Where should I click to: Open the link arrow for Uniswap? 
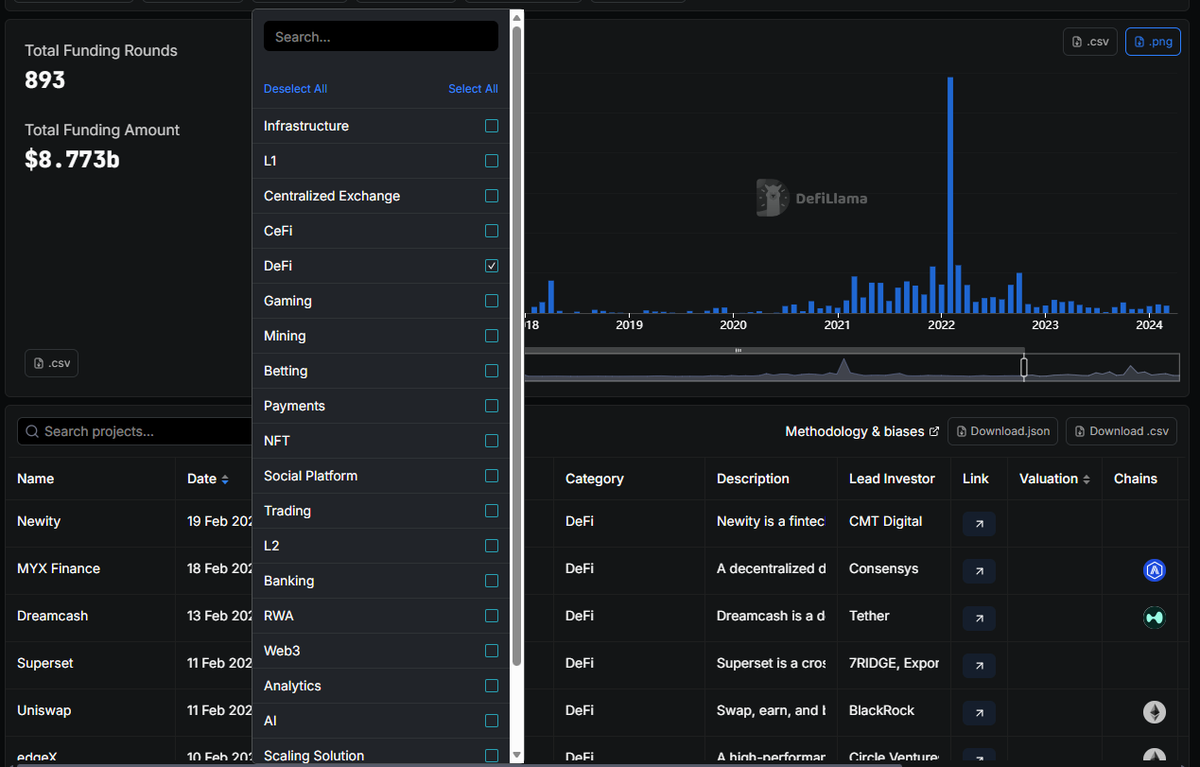coord(979,712)
